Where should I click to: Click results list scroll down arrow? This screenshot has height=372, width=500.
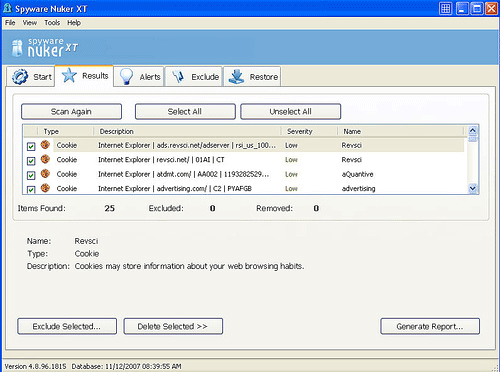tap(473, 188)
